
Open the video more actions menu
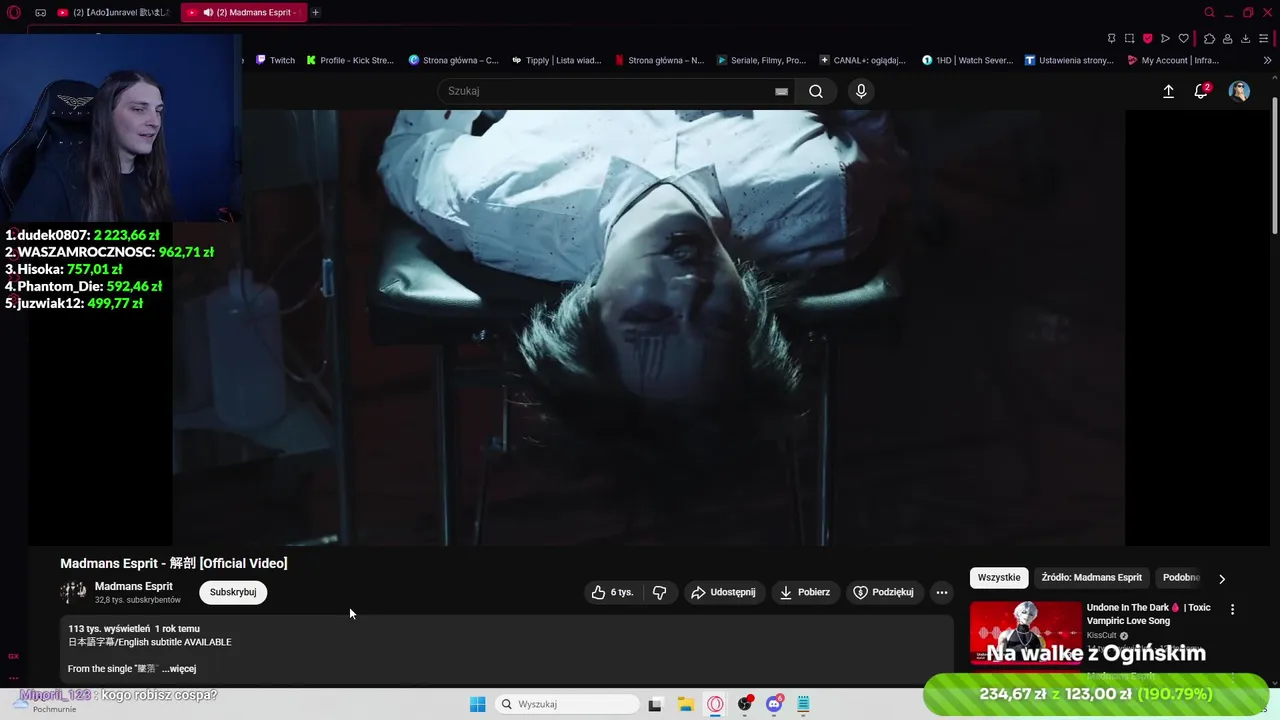tap(941, 592)
